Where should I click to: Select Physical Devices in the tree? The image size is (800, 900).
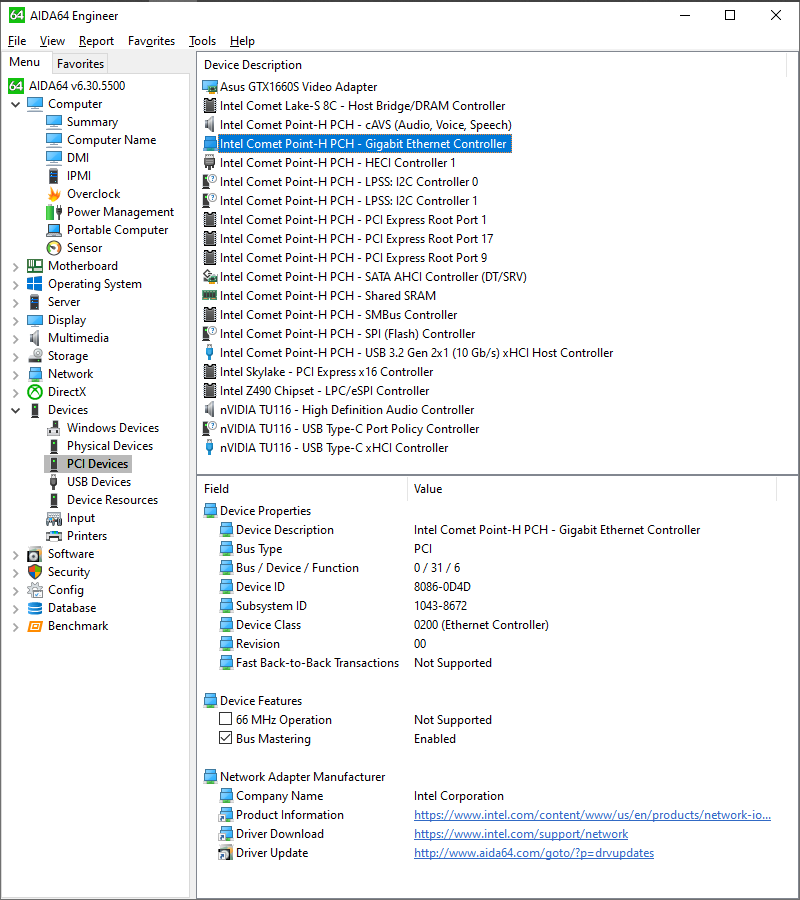coord(110,446)
